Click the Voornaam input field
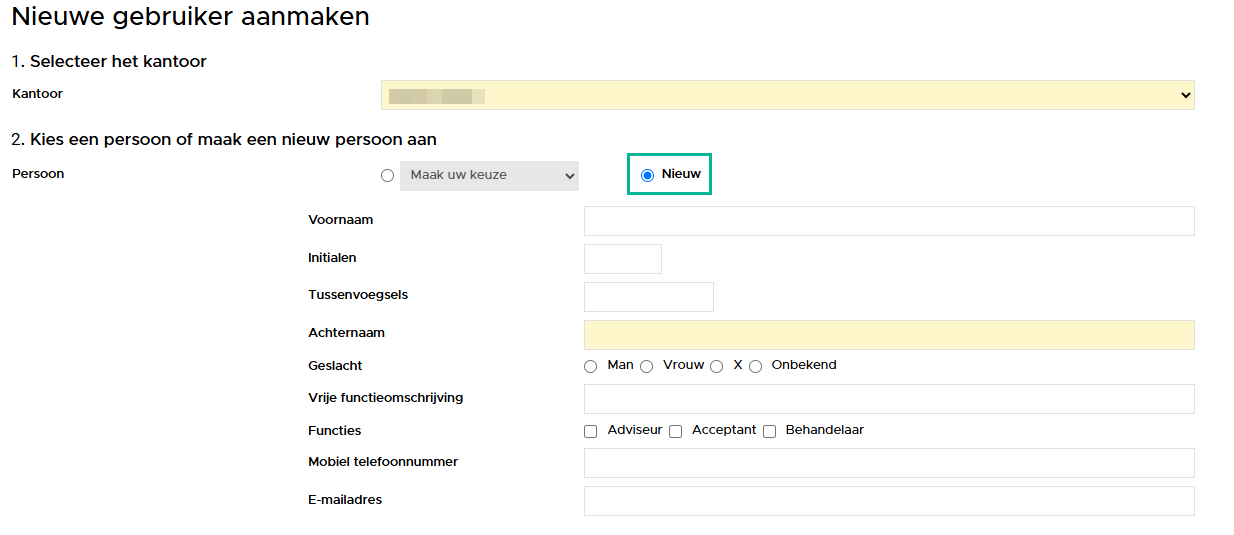This screenshot has width=1234, height=535. [x=888, y=221]
